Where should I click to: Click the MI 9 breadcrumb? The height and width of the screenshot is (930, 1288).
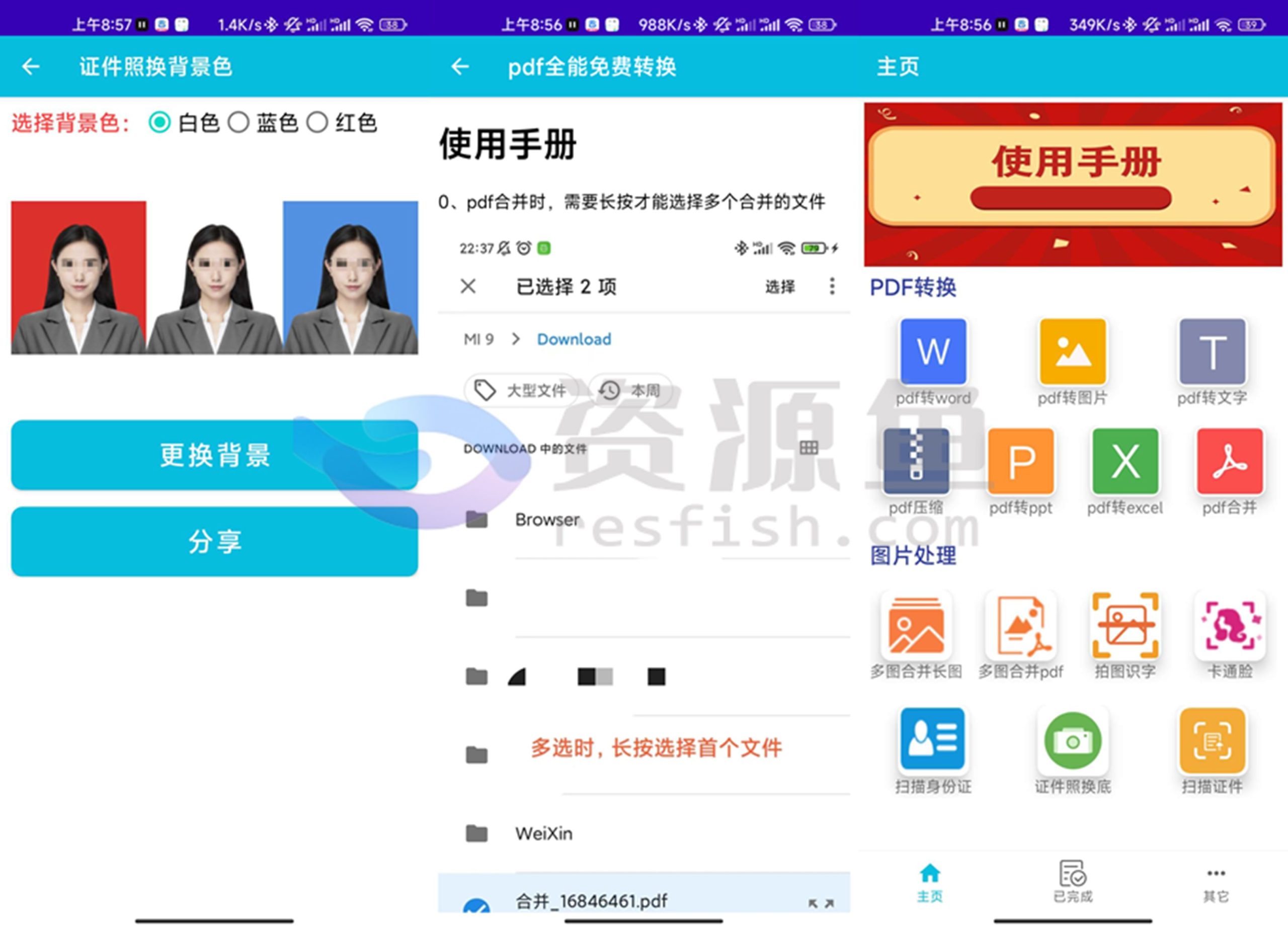click(479, 339)
